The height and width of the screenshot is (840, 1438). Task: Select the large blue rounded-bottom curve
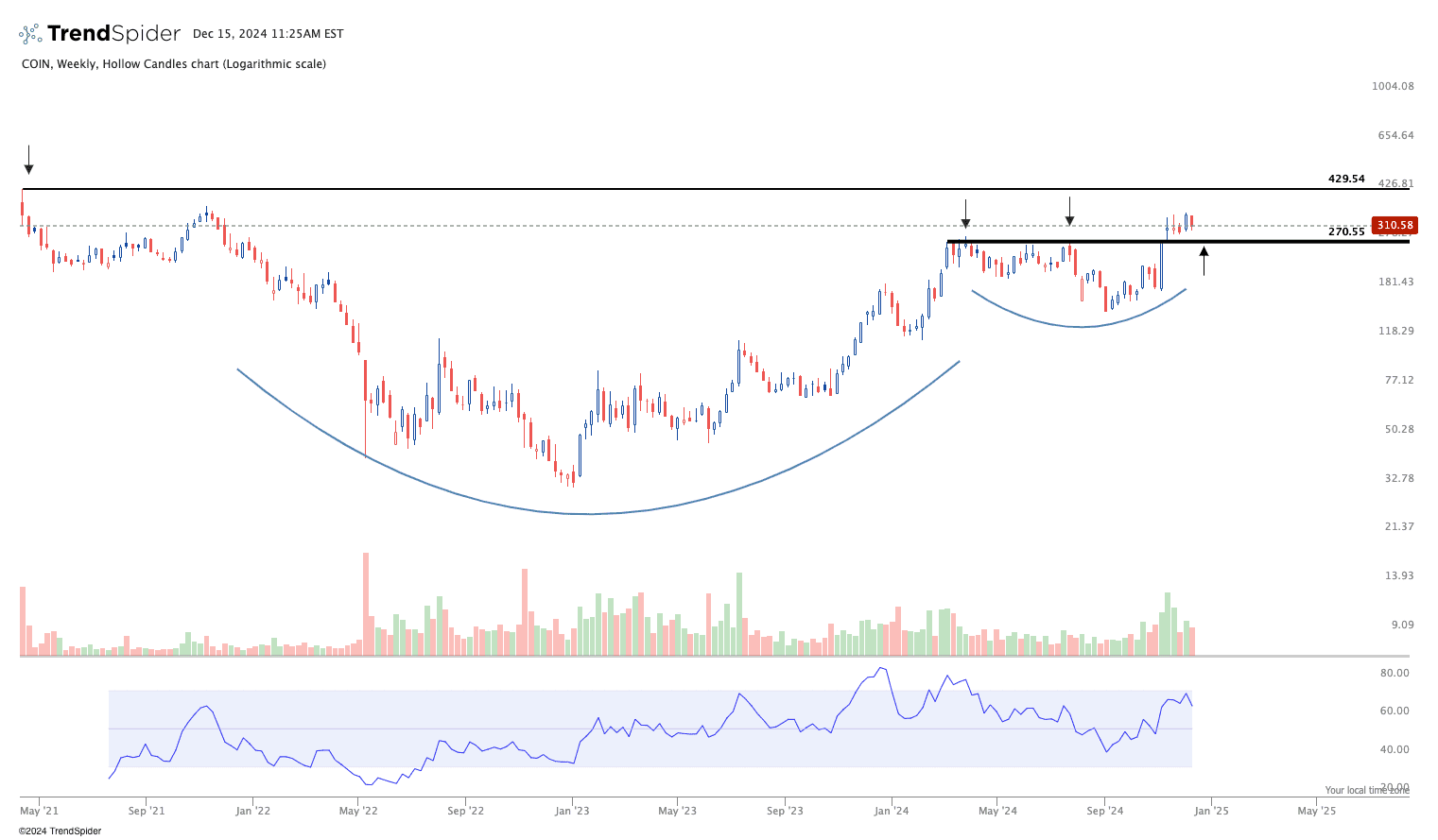592,513
